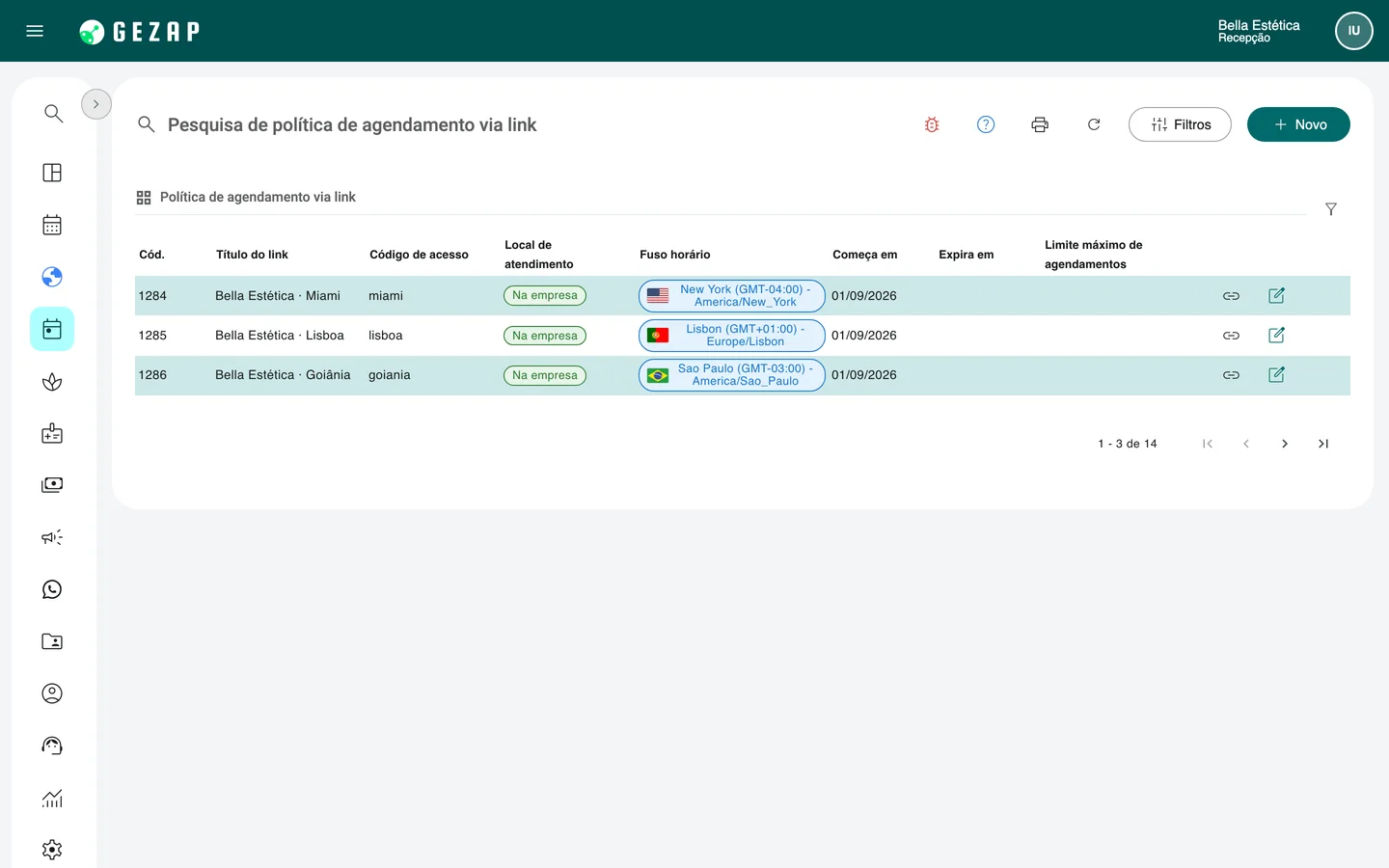1389x868 pixels.
Task: Go to the next page of results
Action: (1285, 444)
